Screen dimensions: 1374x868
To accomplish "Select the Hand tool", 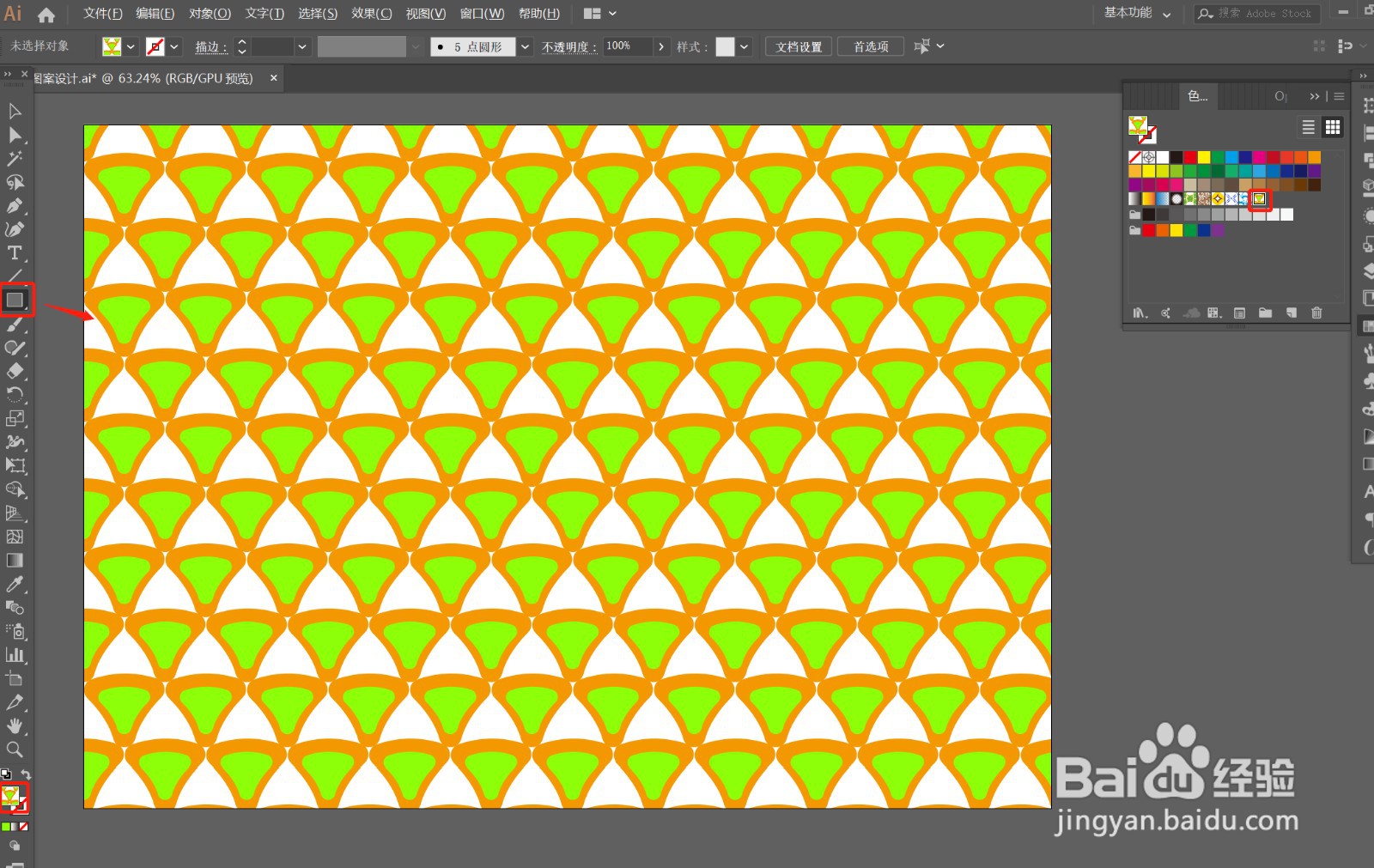I will (x=15, y=726).
